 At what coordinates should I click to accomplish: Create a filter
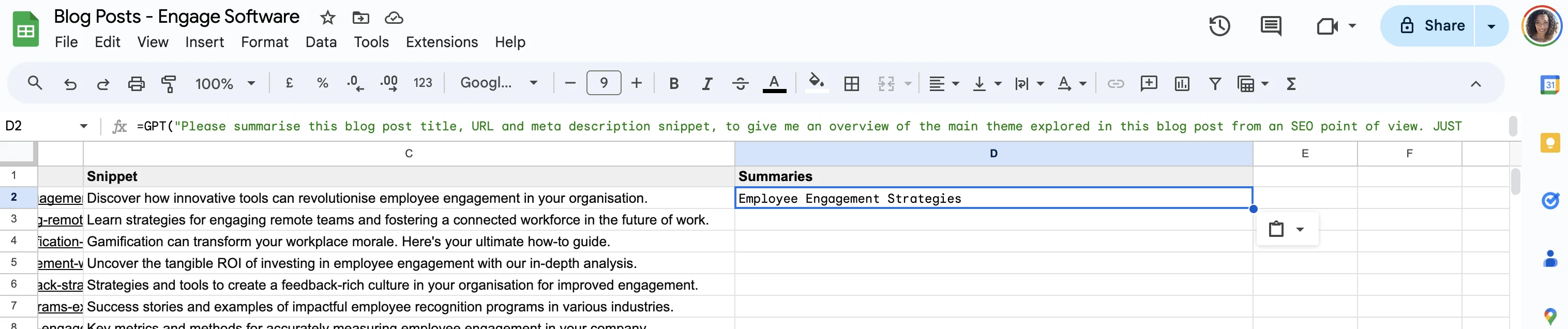[1214, 83]
